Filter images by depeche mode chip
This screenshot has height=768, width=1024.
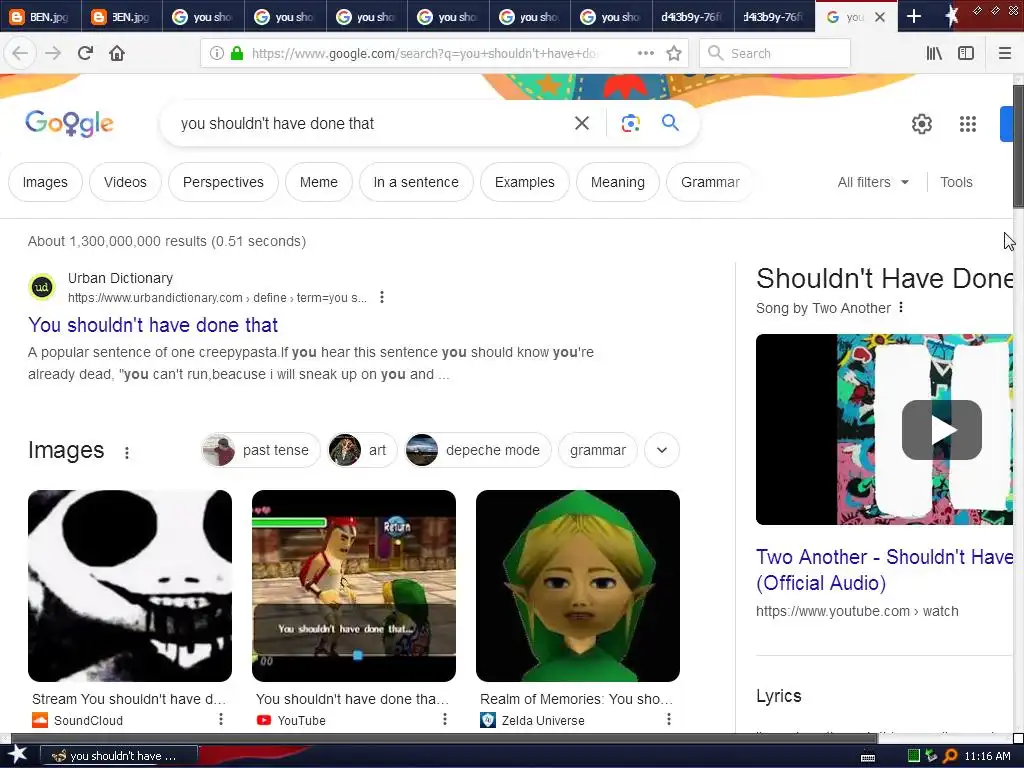point(478,450)
